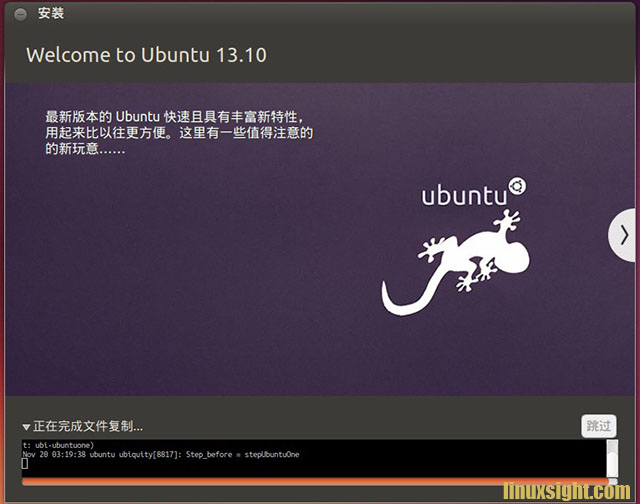Click the log line 't: ubi-ubuntuone)'
The width and height of the screenshot is (640, 504).
pos(58,445)
